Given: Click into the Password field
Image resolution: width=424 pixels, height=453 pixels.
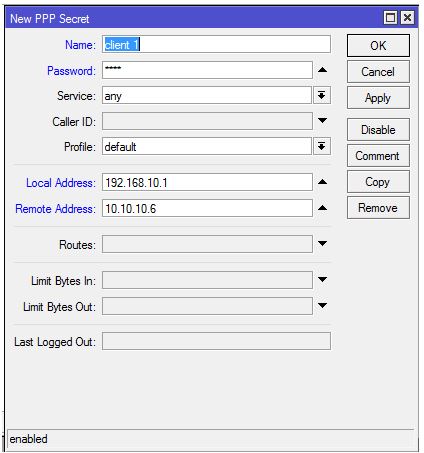Looking at the screenshot, I should (x=207, y=70).
